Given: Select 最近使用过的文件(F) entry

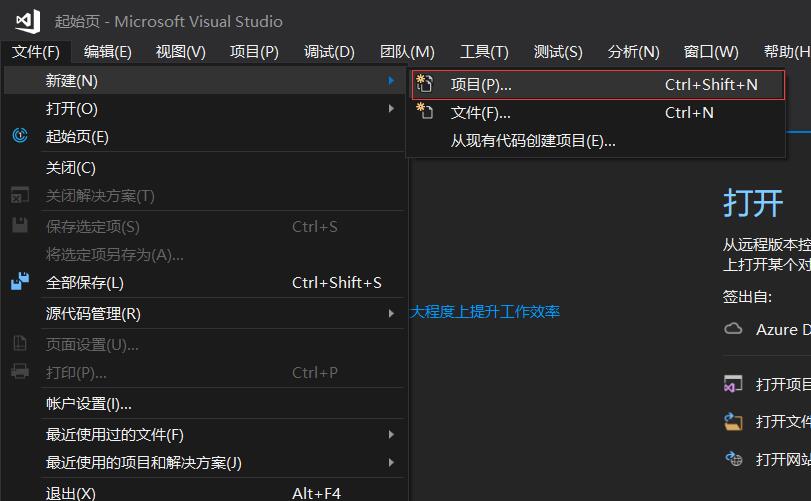Looking at the screenshot, I should (205, 434).
